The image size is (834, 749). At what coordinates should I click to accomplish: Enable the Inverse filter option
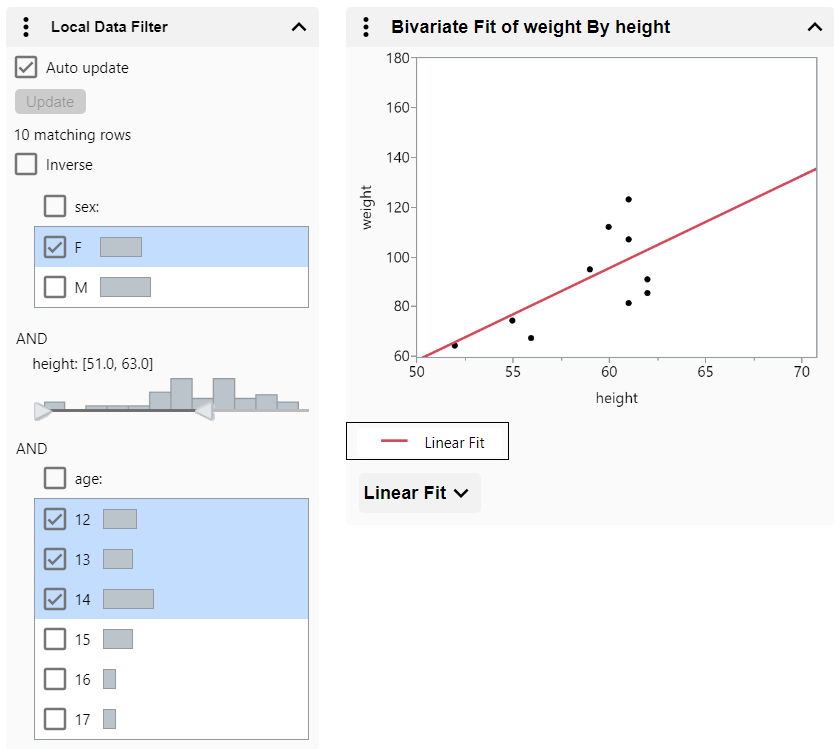coord(25,164)
